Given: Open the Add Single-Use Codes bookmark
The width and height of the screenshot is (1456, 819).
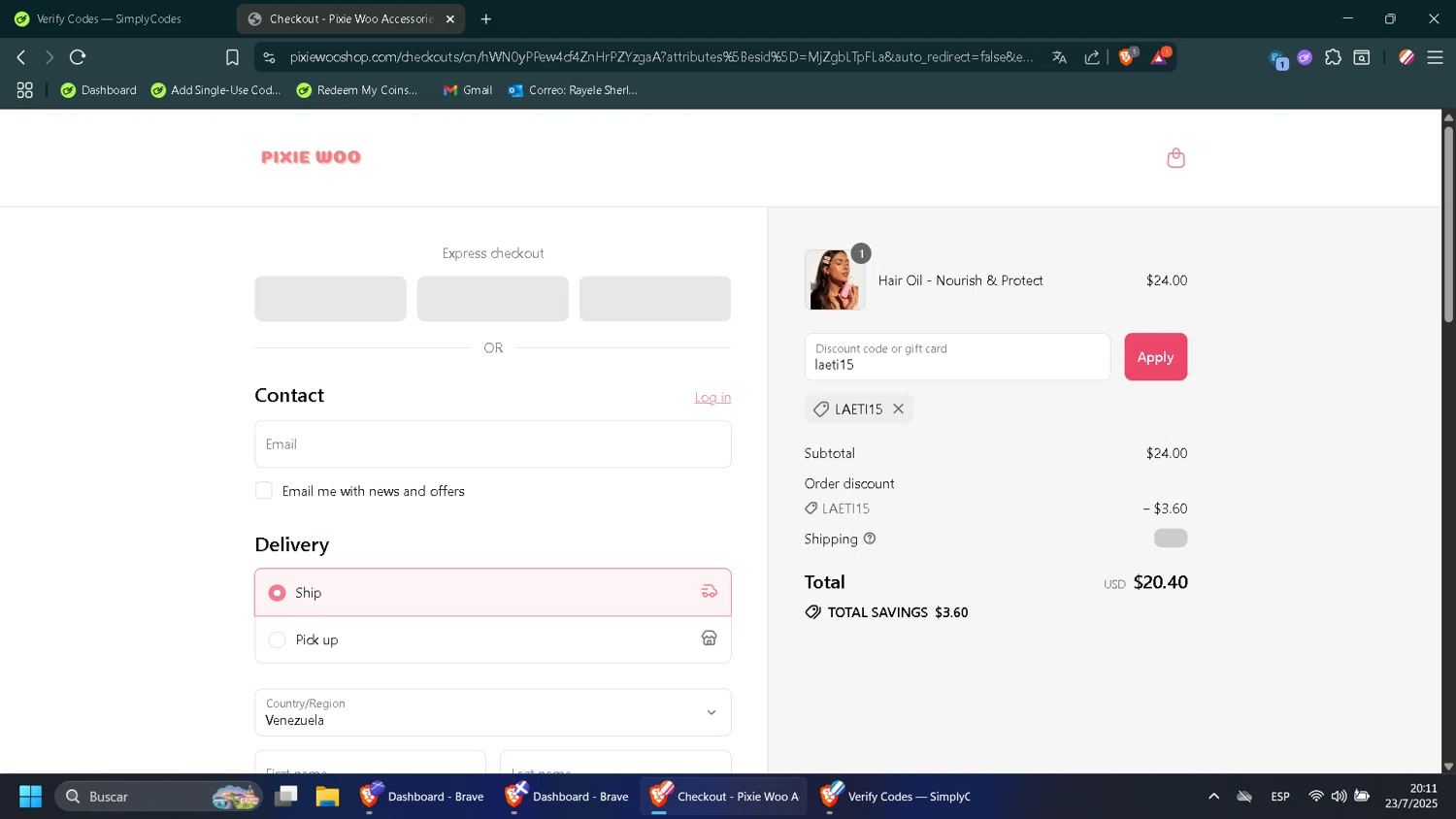Looking at the screenshot, I should (215, 90).
